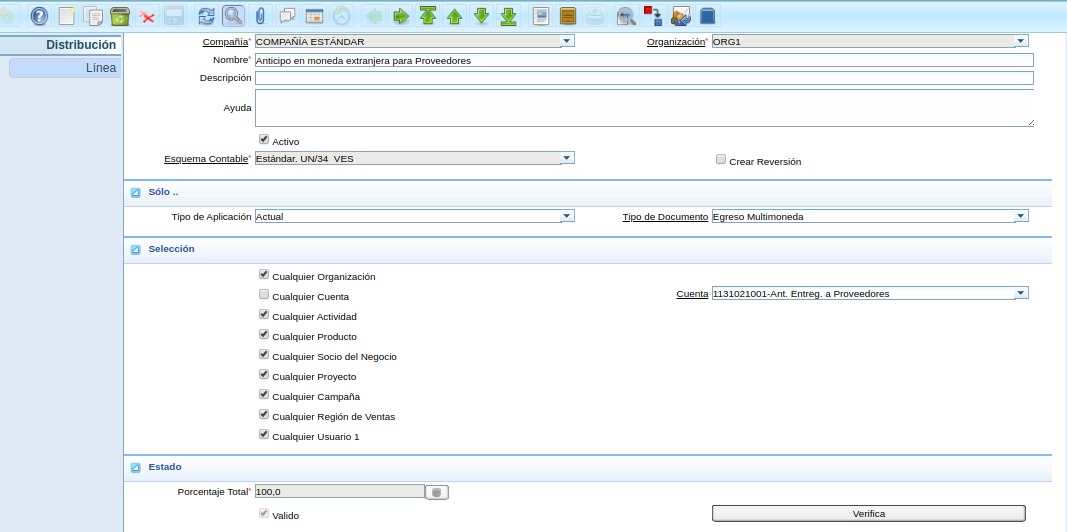Toggle Cualquier Socio del Negocio checkbox

tap(264, 354)
